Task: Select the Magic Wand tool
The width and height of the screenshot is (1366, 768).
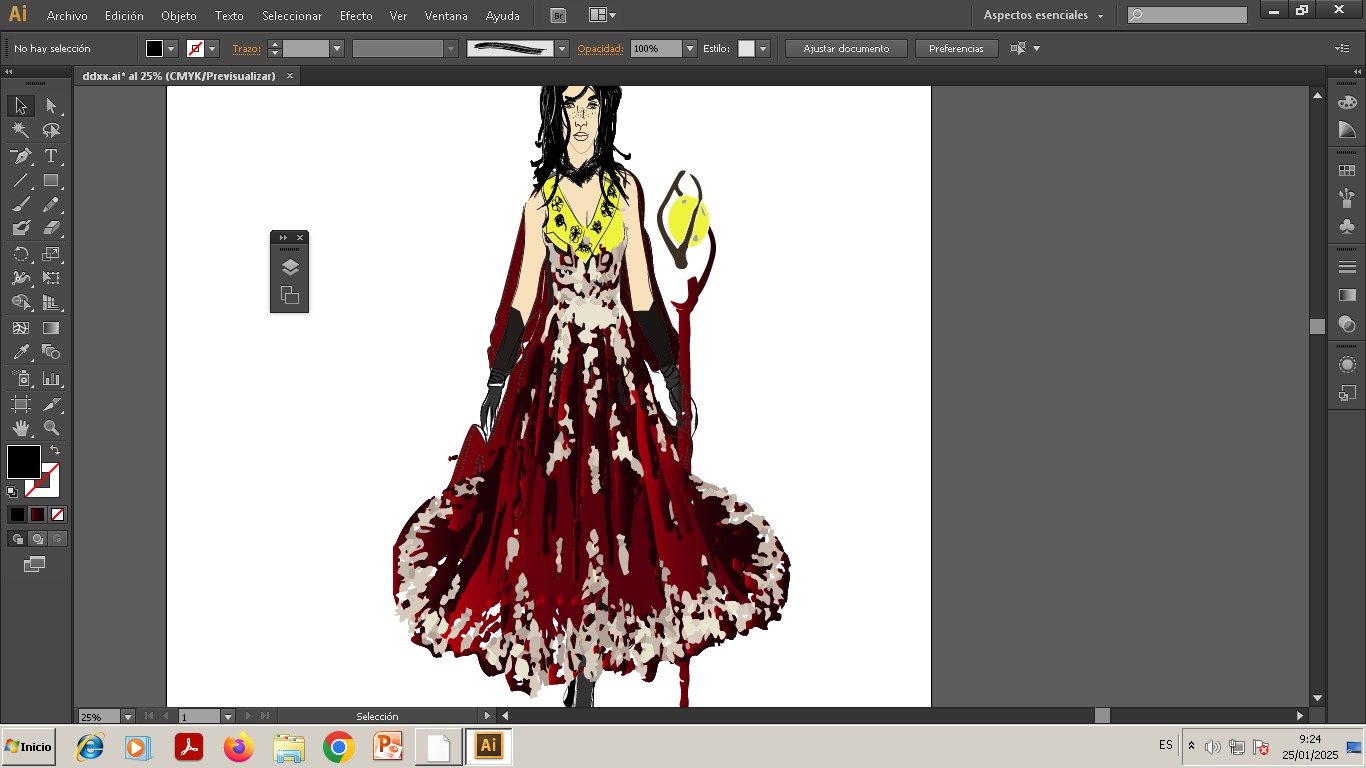Action: (20, 130)
